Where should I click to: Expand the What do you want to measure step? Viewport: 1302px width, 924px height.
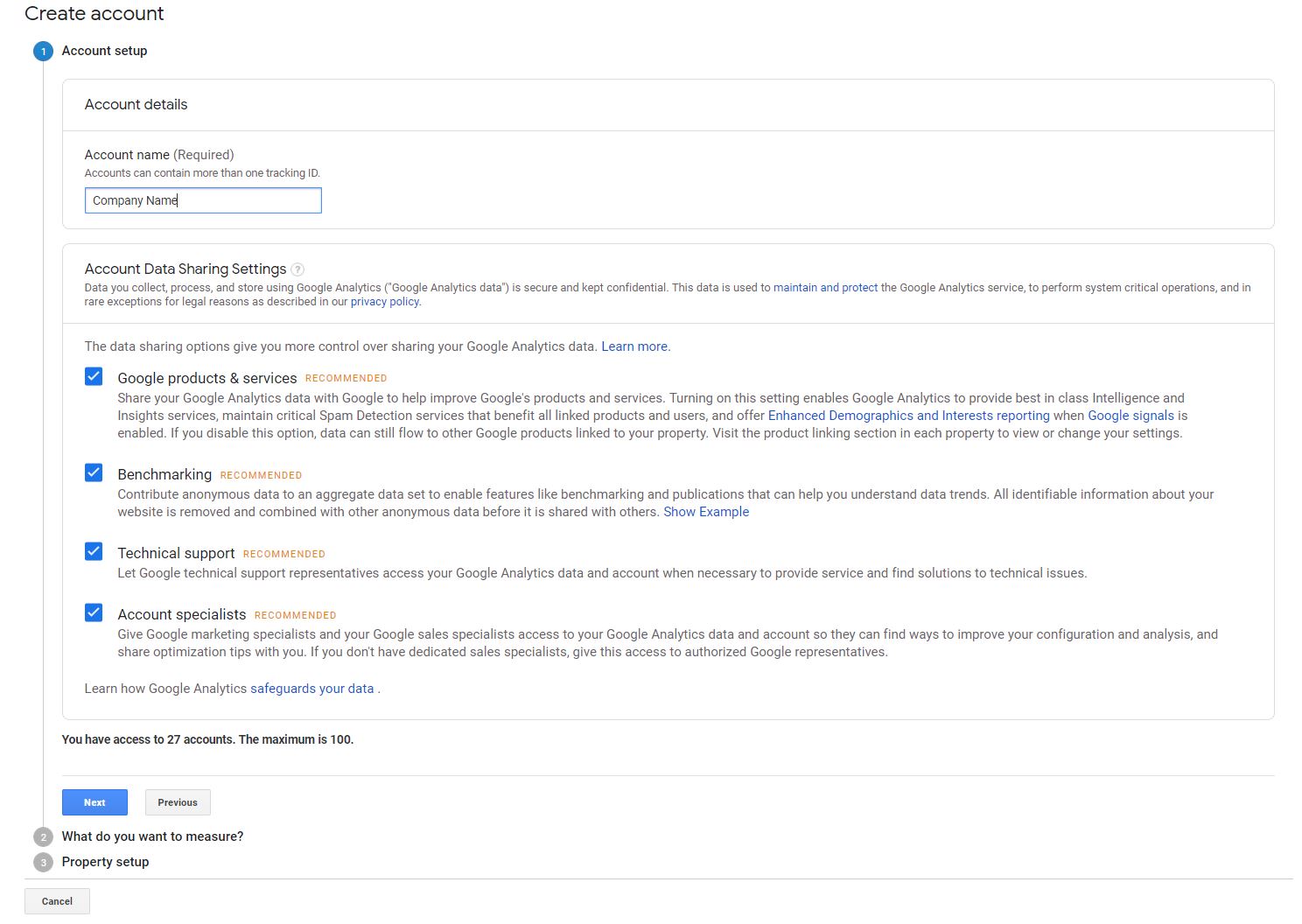pos(152,836)
